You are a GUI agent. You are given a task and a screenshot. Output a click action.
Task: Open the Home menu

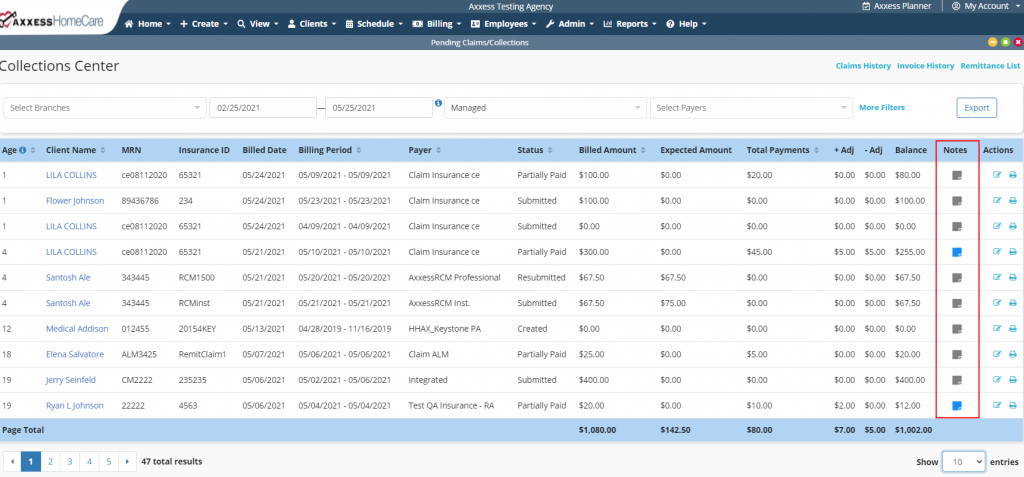pos(148,24)
